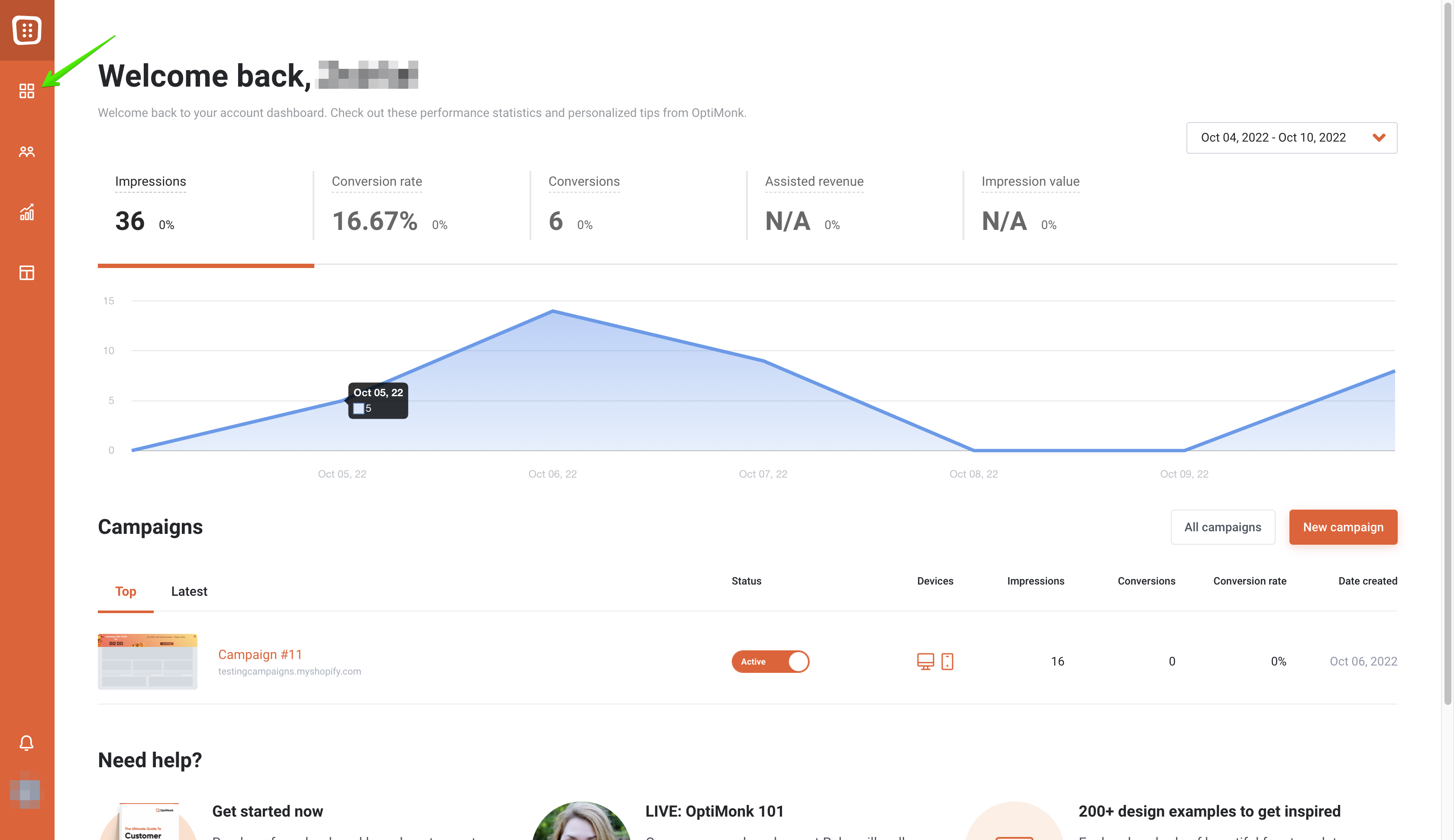1454x840 pixels.
Task: Open the Dashboard grid icon in sidebar
Action: pyautogui.click(x=26, y=91)
